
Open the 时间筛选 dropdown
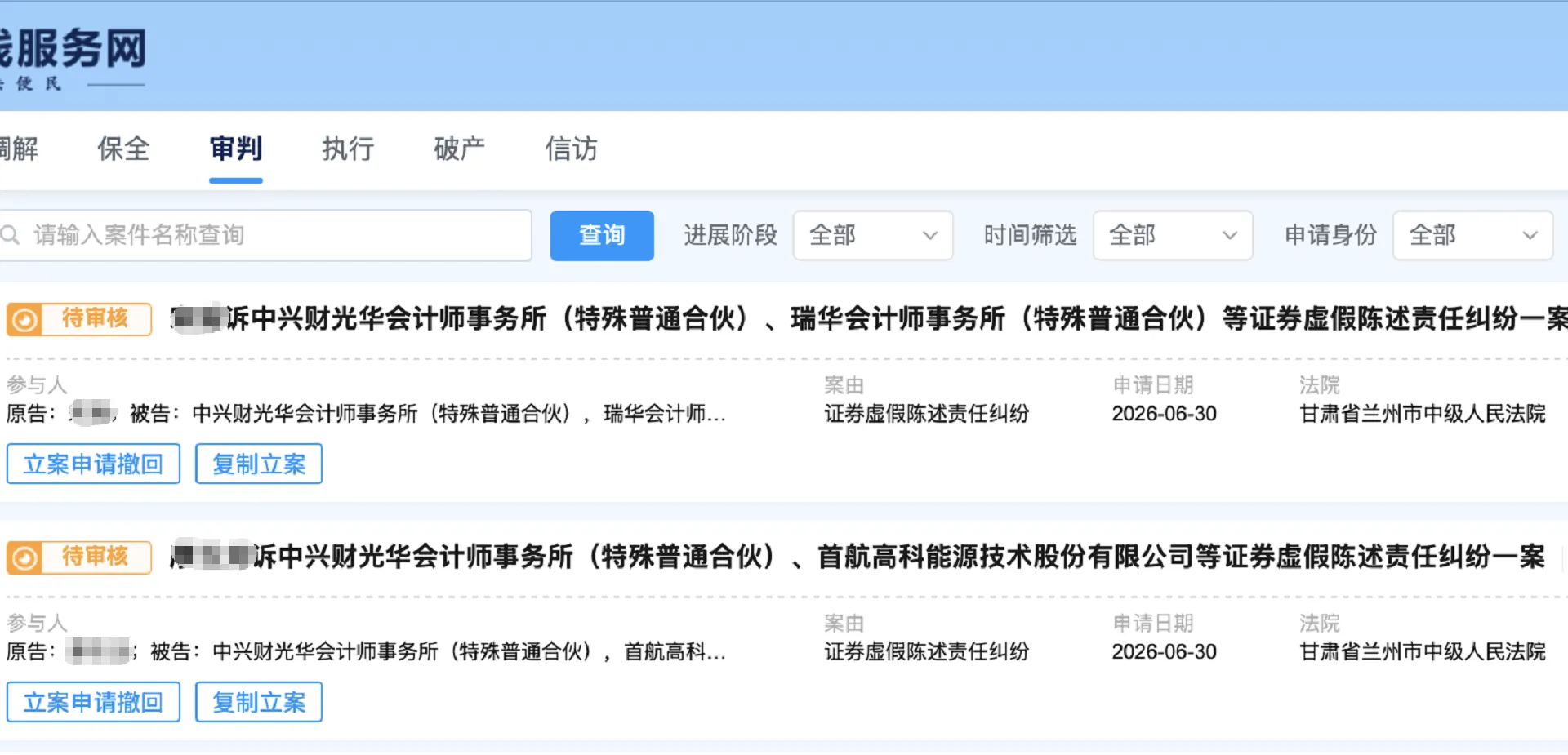[1173, 235]
